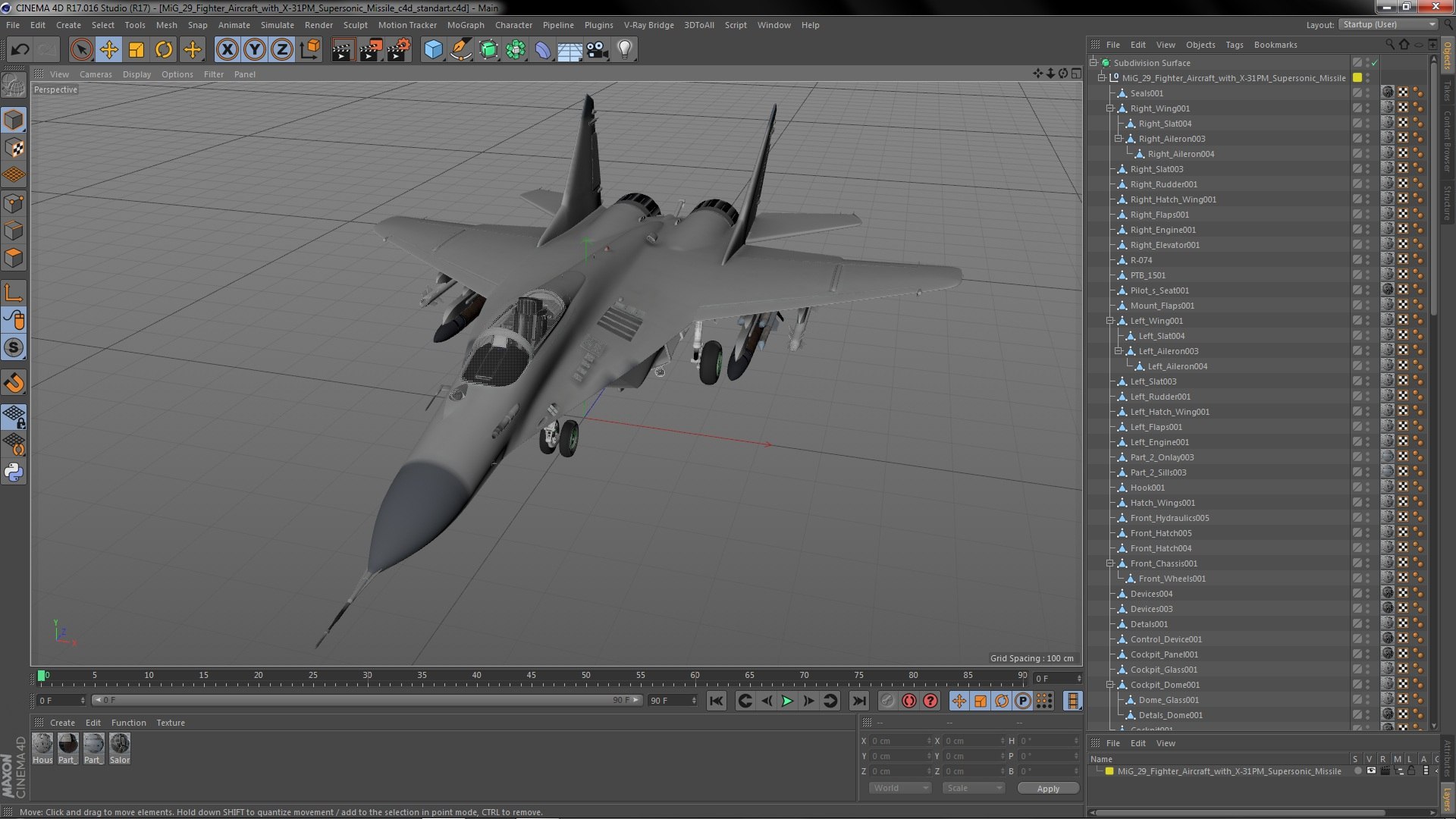Toggle X axis lock
Screen dimensions: 1456x819
(227, 50)
